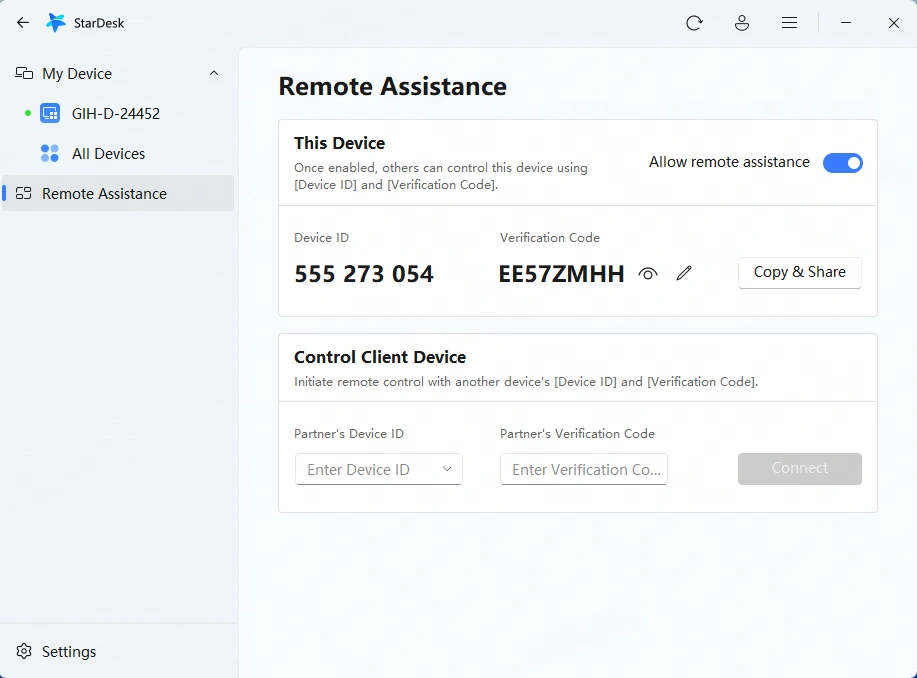
Task: Edit verification code with pencil icon
Action: pyautogui.click(x=684, y=273)
